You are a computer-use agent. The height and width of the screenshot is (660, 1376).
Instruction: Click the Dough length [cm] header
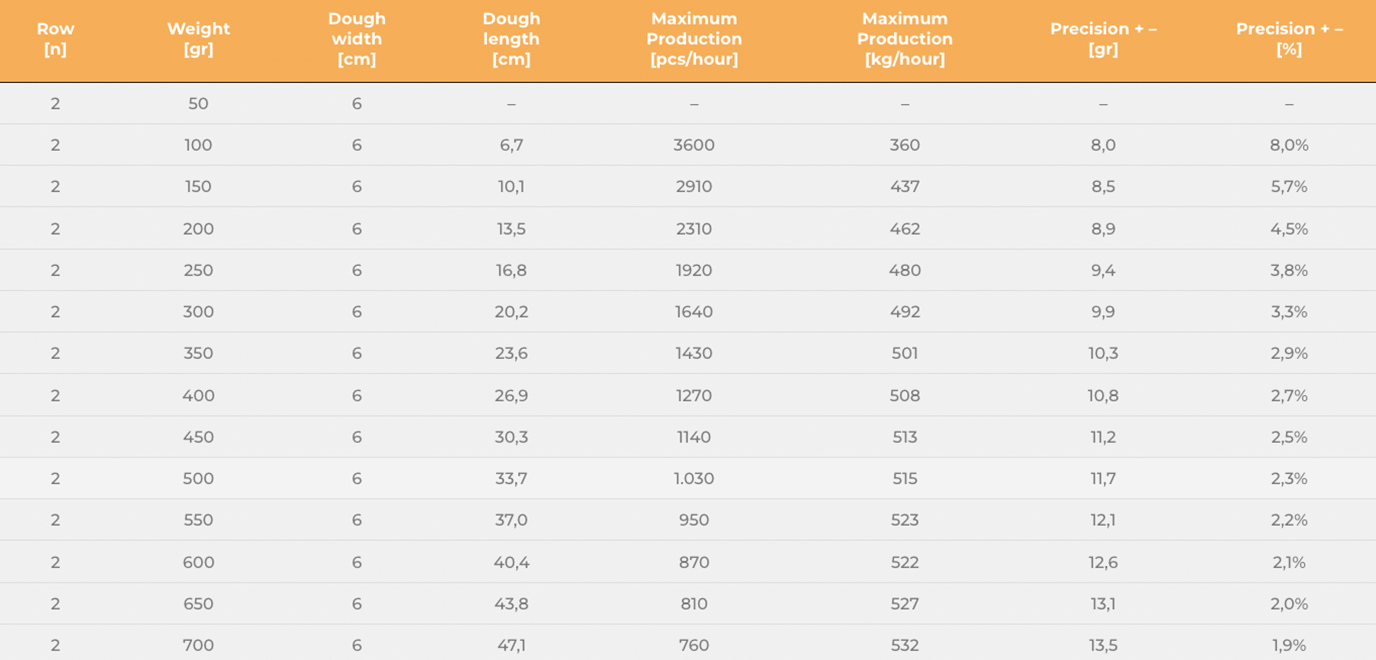[511, 39]
